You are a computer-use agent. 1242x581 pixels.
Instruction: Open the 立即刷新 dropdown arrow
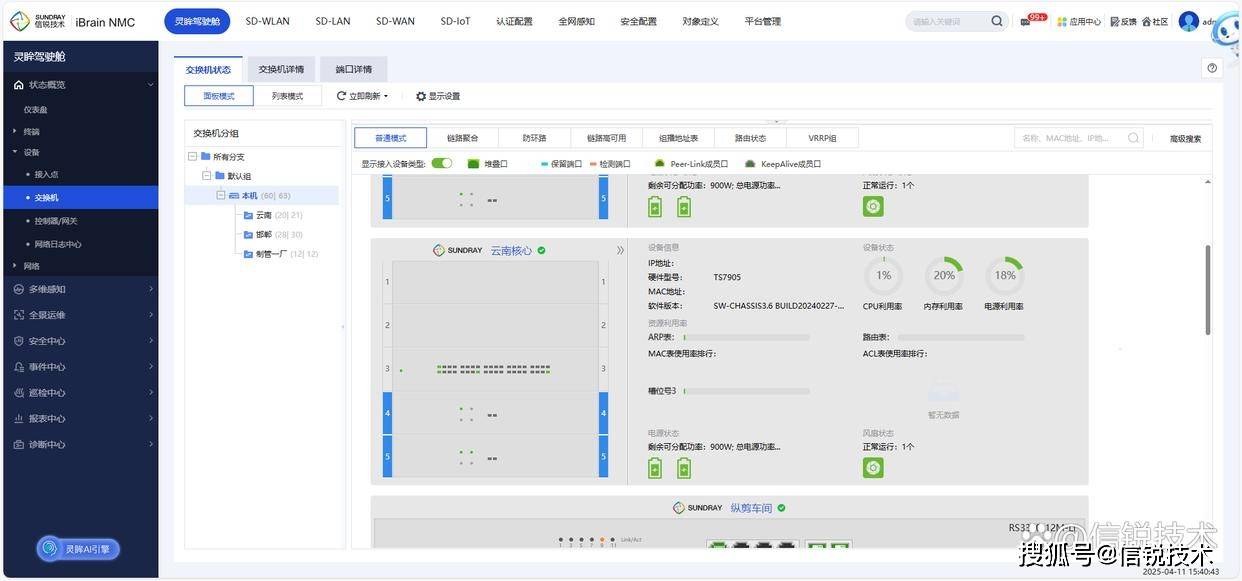point(387,96)
